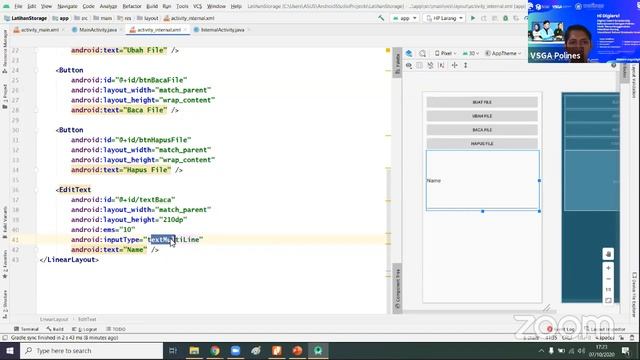This screenshot has height=360, width=640.
Task: Open the VCS menu
Action: pyautogui.click(x=198, y=6)
